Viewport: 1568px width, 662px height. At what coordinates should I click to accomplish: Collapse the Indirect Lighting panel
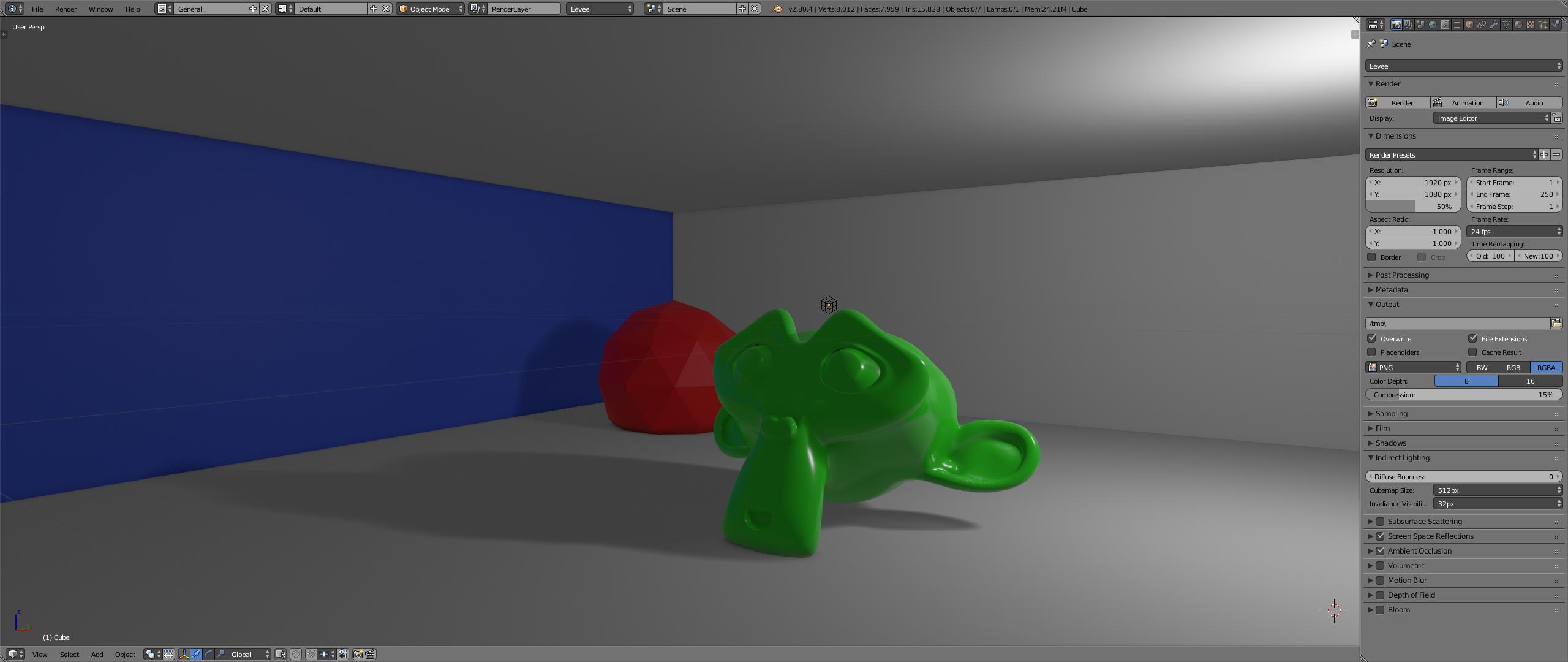pyautogui.click(x=1402, y=457)
